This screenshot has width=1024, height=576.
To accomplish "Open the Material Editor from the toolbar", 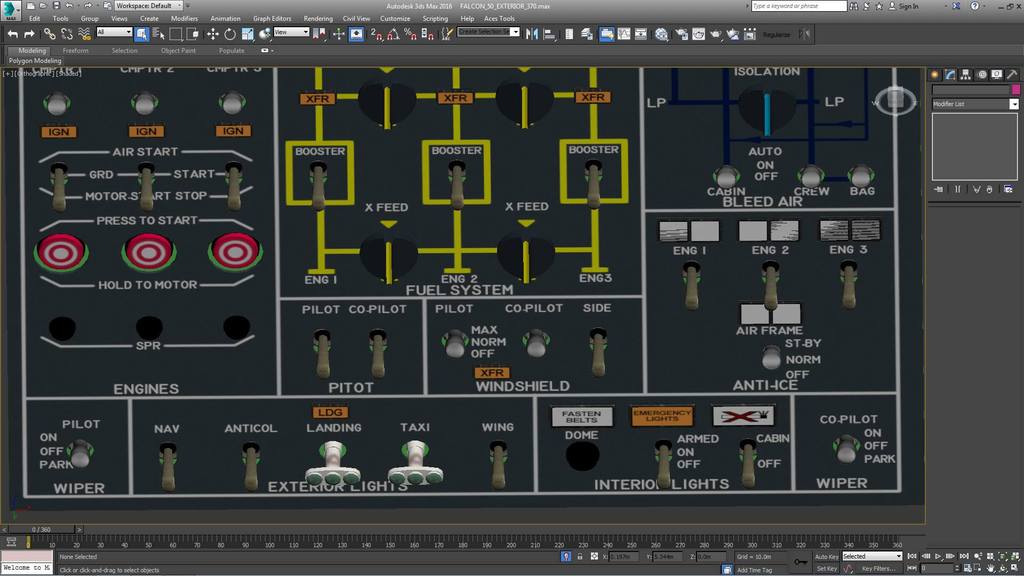I will [661, 34].
